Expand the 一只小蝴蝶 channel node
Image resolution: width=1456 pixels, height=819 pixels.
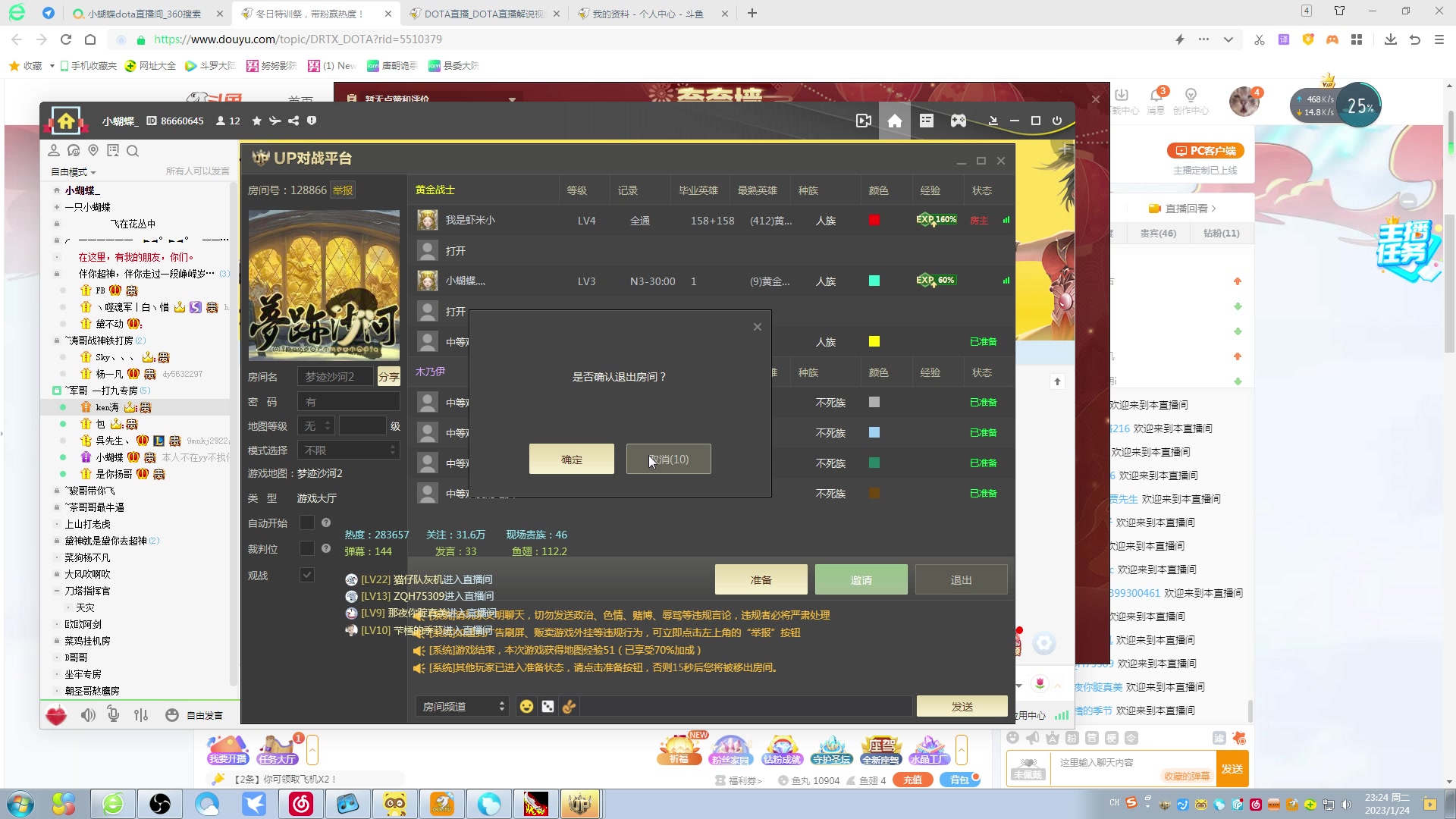tap(56, 207)
